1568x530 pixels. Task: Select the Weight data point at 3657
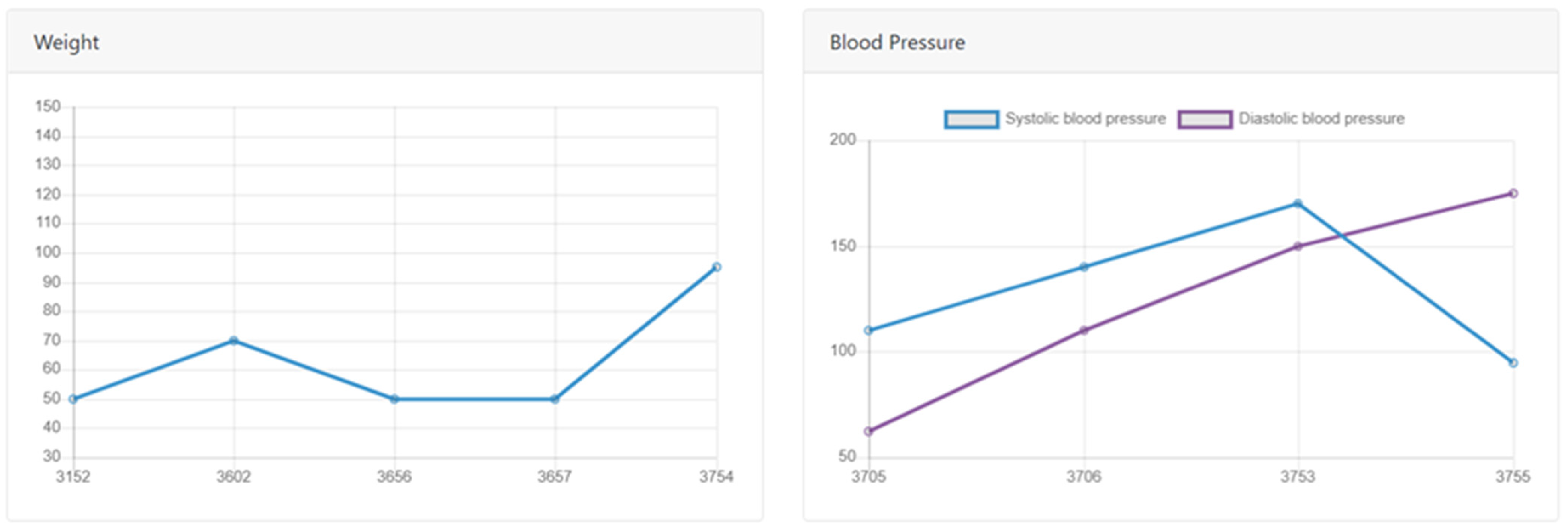click(x=555, y=399)
